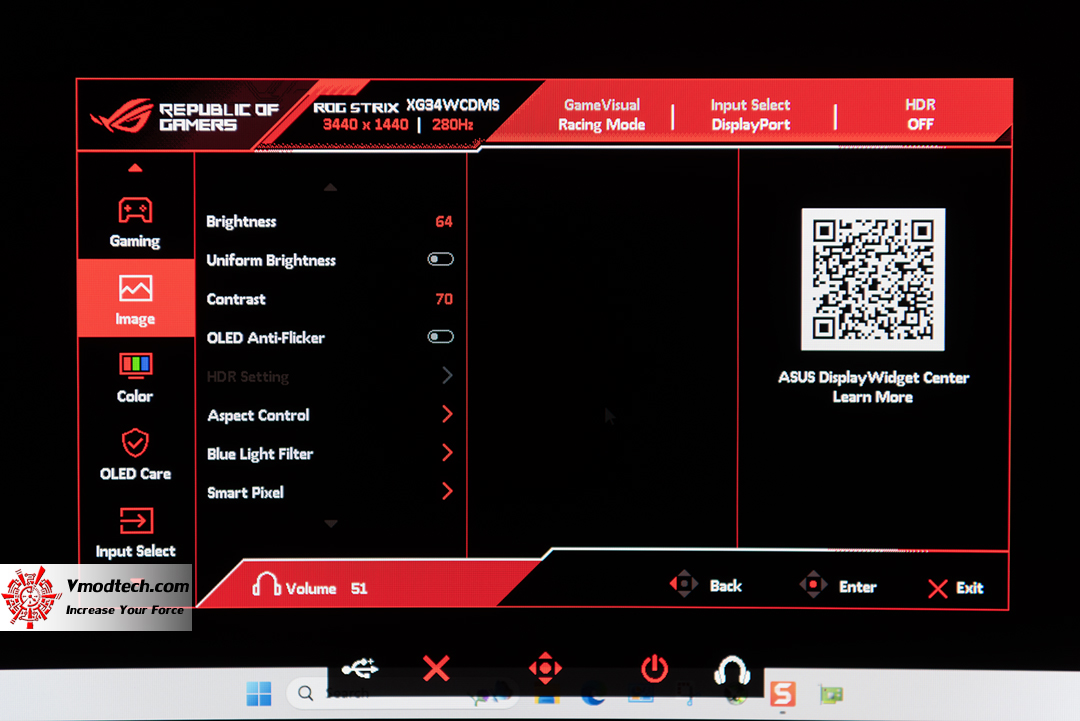The height and width of the screenshot is (721, 1080).
Task: Expand the Smart Pixel submenu arrow
Action: point(447,491)
